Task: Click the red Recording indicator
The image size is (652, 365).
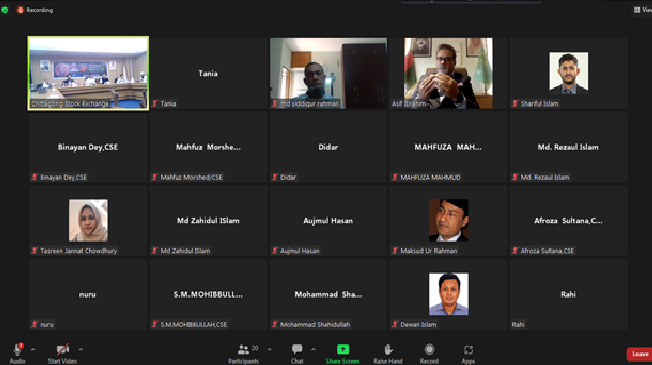Action: click(35, 10)
